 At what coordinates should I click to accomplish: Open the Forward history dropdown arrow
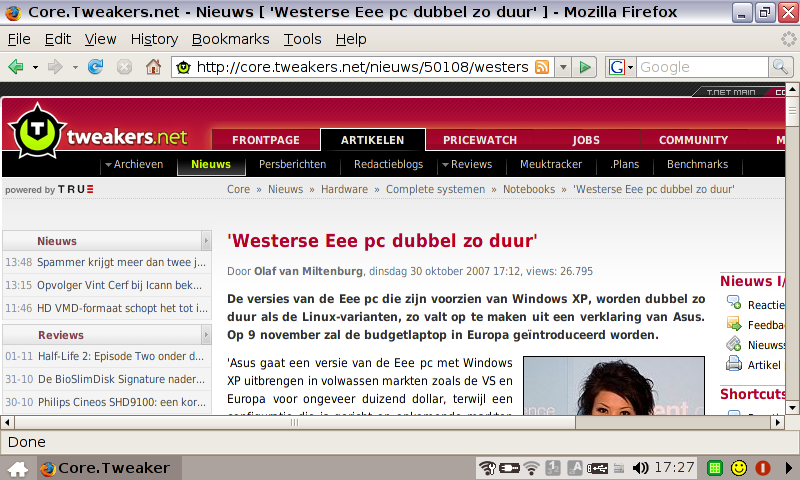click(75, 67)
